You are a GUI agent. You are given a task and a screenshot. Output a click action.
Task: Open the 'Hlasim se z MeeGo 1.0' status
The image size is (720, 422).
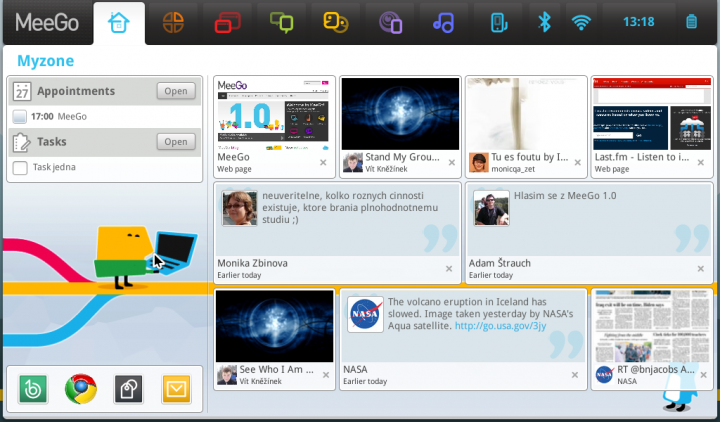[565, 196]
